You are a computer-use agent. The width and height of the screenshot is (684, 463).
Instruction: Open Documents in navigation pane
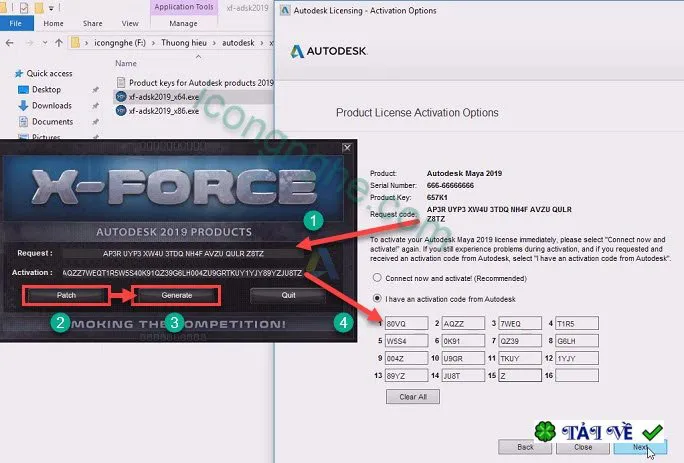[52, 122]
